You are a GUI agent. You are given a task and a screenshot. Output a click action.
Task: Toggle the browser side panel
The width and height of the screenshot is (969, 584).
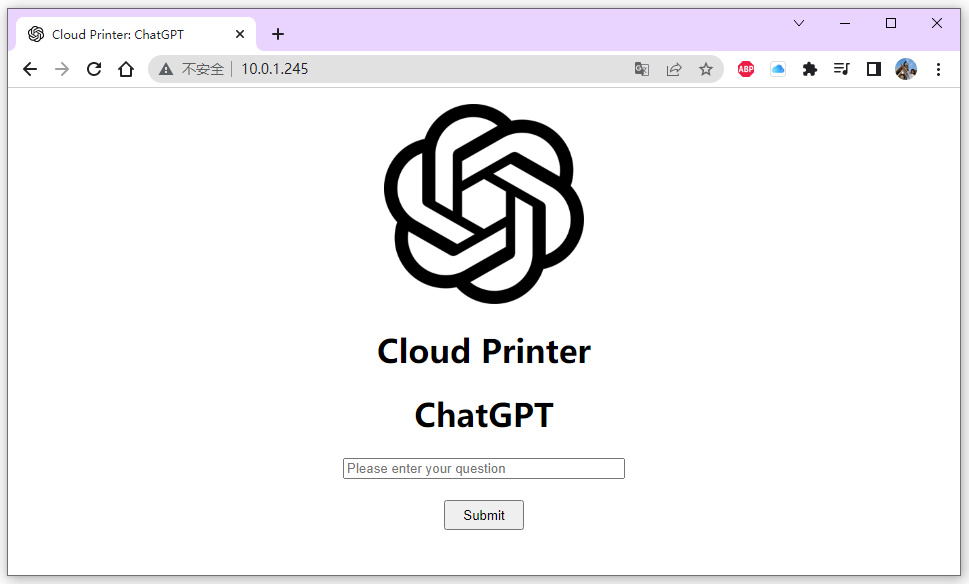click(874, 69)
